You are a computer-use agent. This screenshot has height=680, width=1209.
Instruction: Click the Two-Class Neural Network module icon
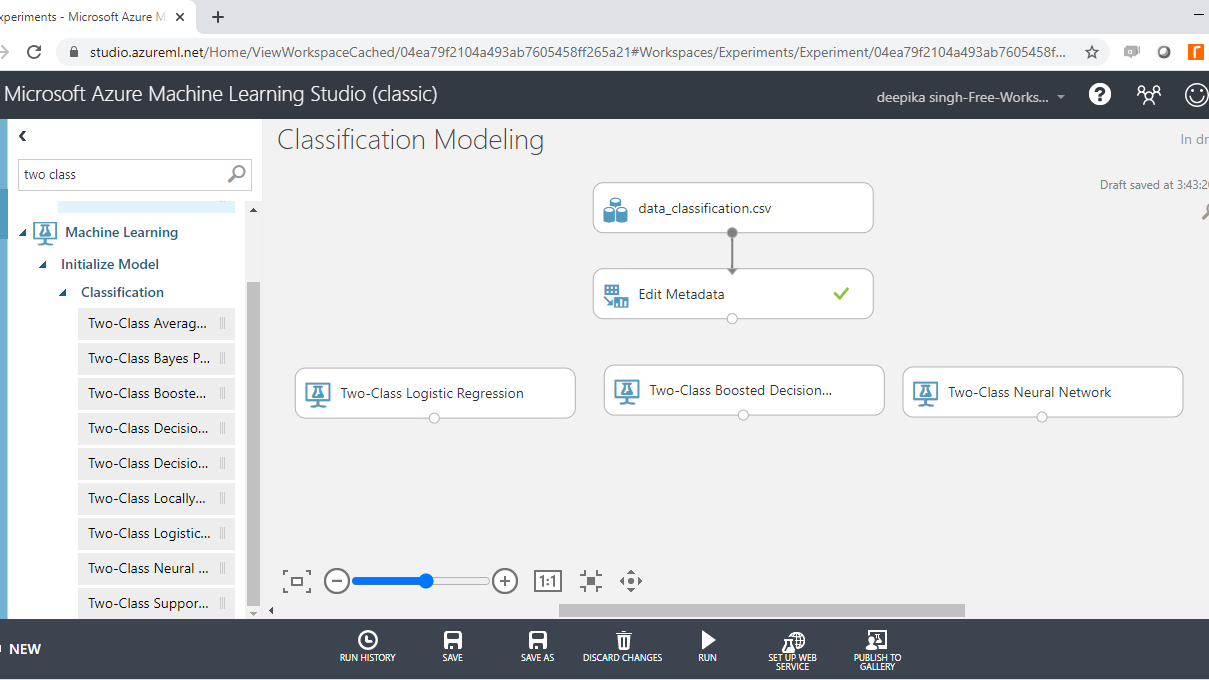coord(926,393)
